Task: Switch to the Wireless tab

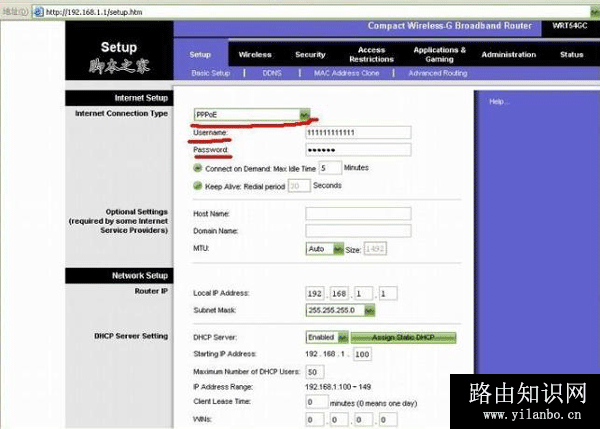Action: (x=255, y=55)
